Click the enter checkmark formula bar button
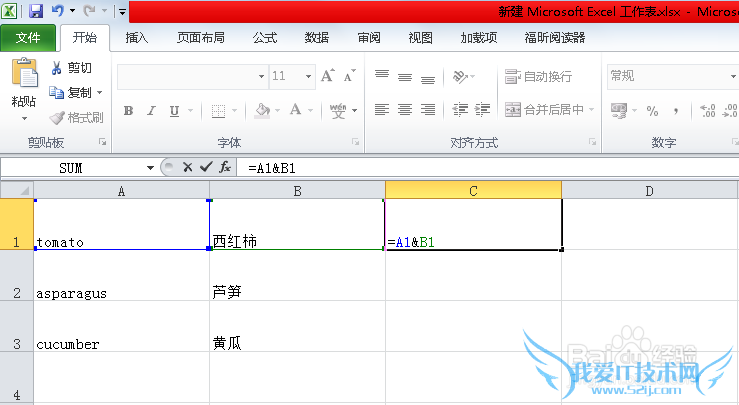Screen dimensions: 739x405 click(206, 167)
